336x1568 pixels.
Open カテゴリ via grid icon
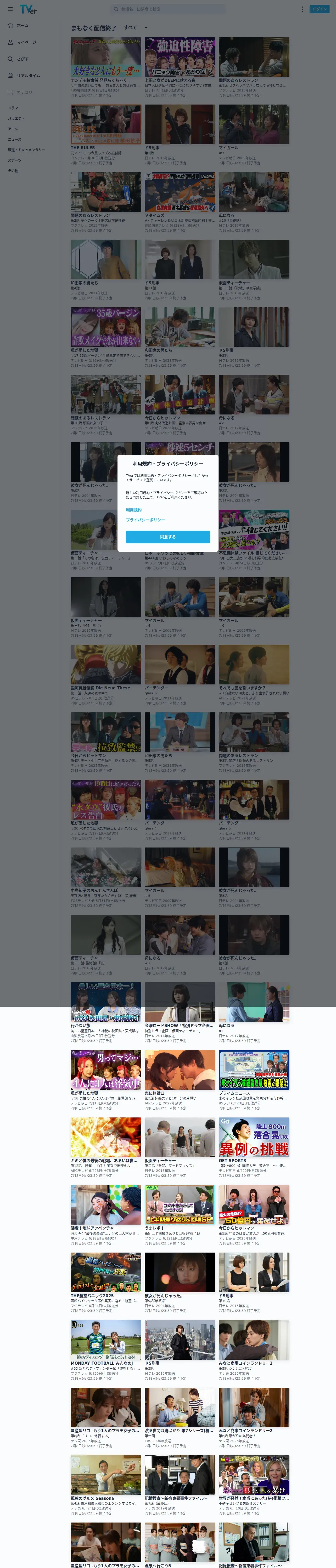tap(10, 93)
